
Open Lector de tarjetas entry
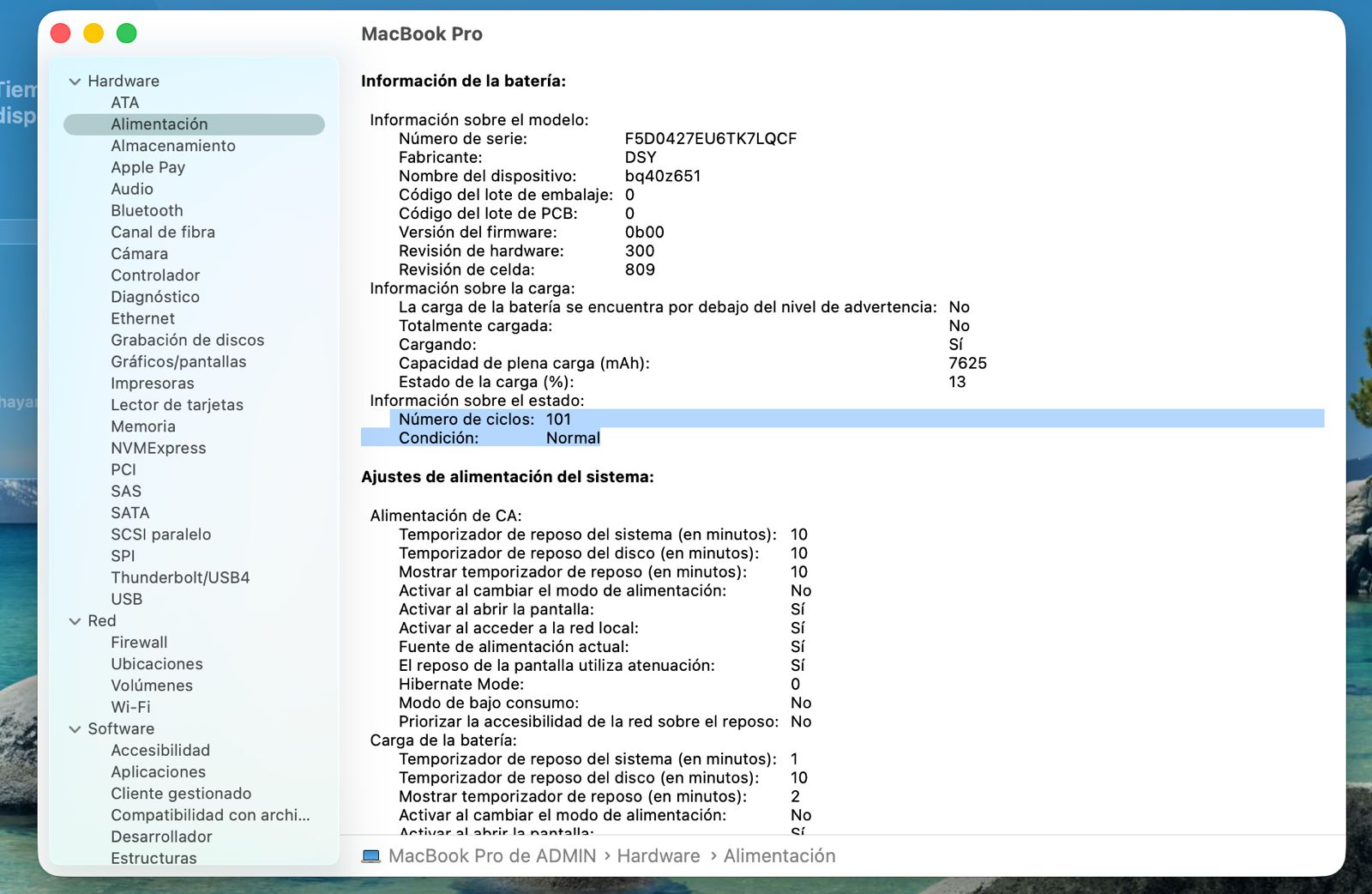[x=177, y=405]
